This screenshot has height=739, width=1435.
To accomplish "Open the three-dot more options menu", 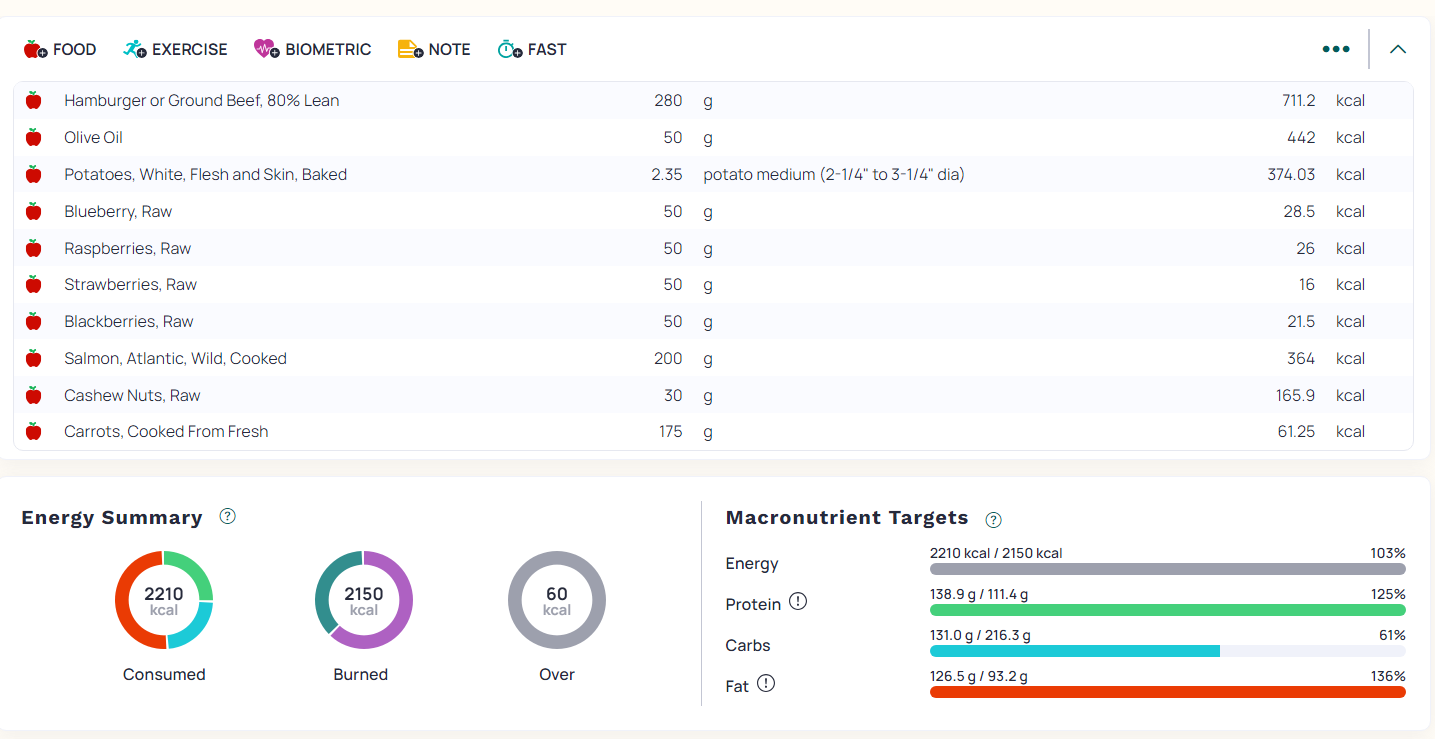I will [x=1336, y=49].
